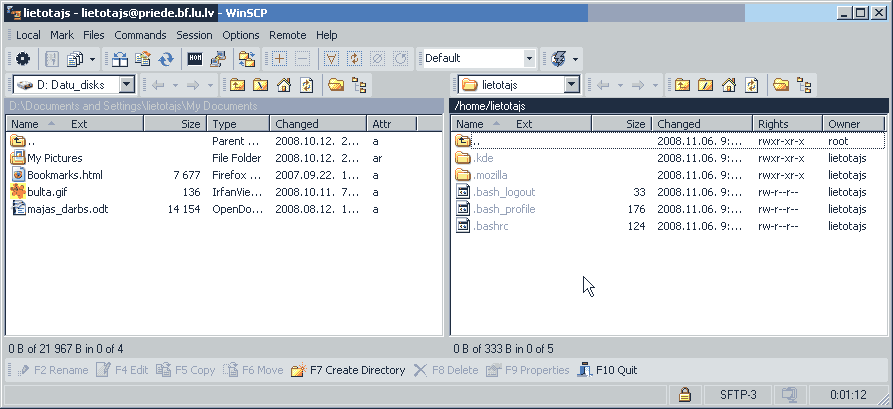Click the Compare Directories toolbar icon
Image resolution: width=893 pixels, height=409 pixels.
coord(120,59)
